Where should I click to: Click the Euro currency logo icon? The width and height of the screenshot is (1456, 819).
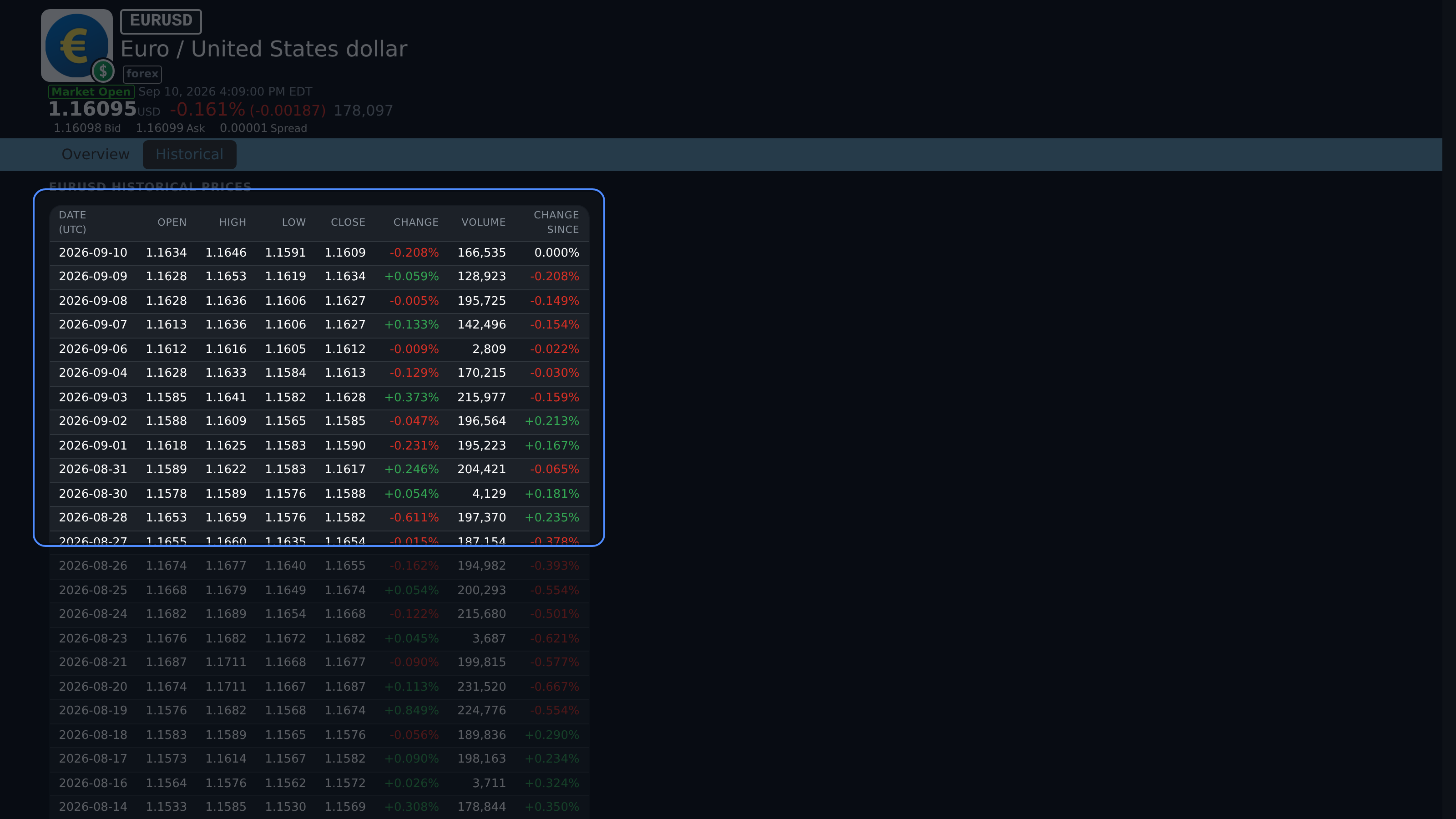click(76, 45)
